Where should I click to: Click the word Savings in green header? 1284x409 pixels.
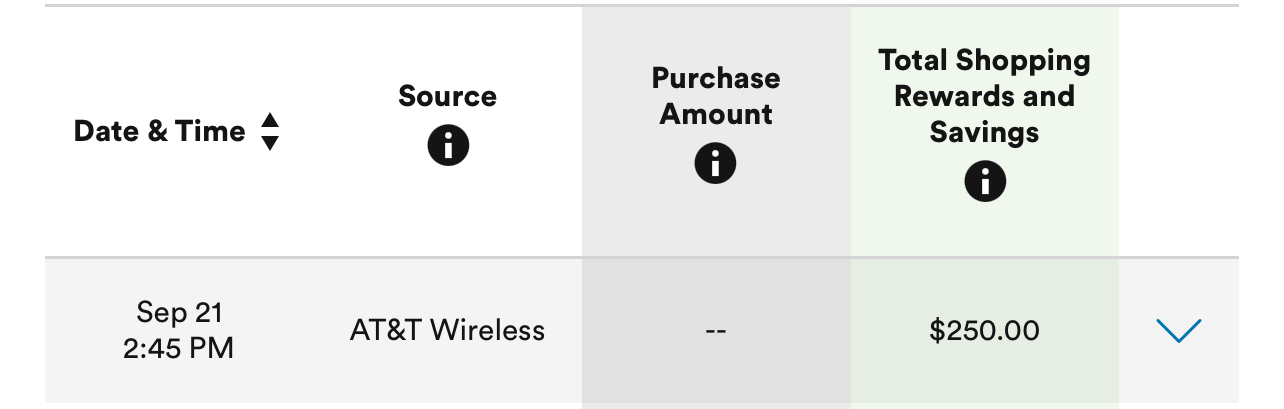click(985, 132)
